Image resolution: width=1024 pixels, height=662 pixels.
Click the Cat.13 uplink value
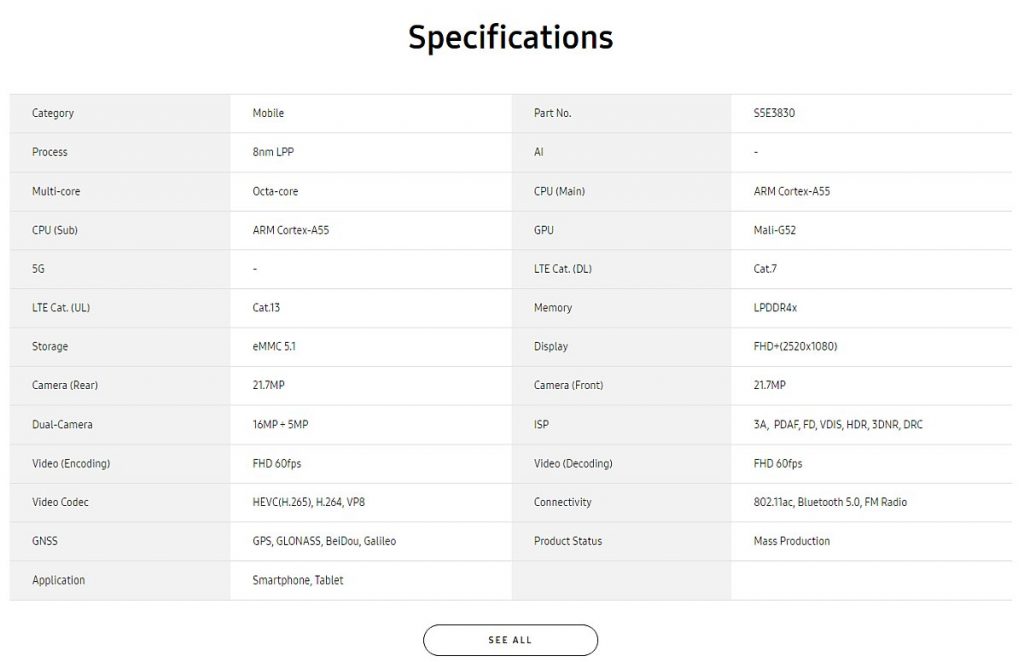(x=266, y=307)
